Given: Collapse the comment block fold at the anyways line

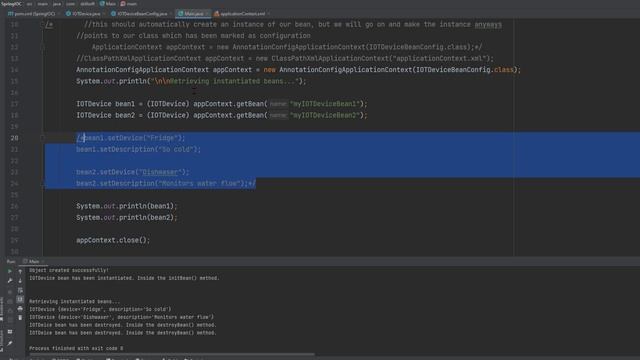Looking at the screenshot, I should click(x=42, y=24).
